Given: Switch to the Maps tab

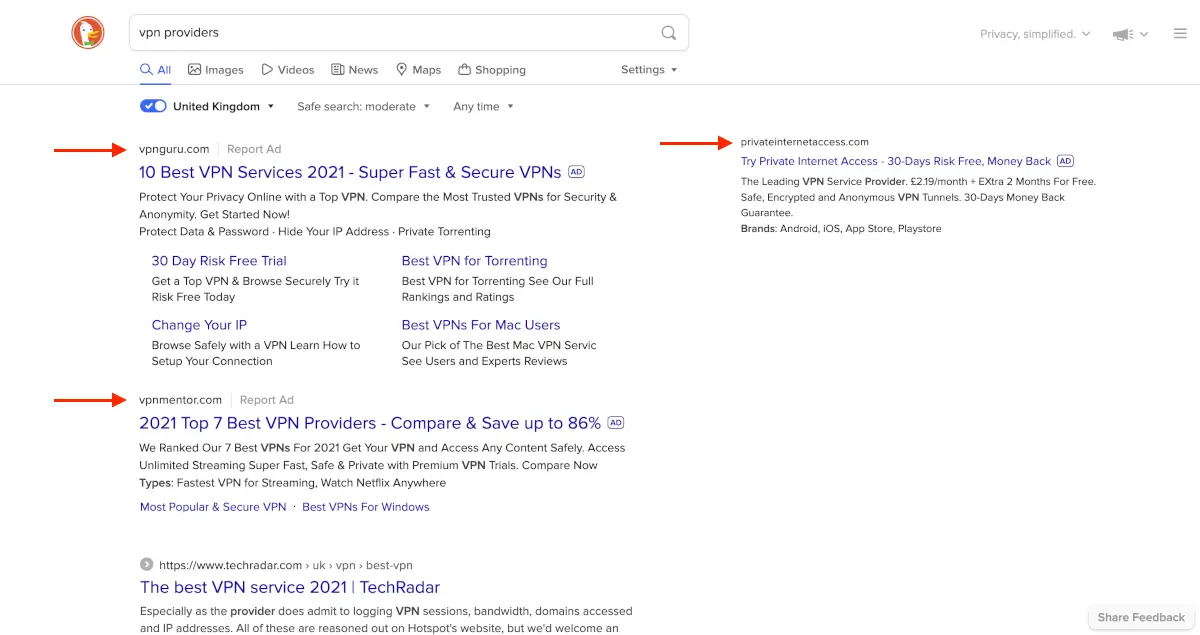Looking at the screenshot, I should (x=418, y=70).
